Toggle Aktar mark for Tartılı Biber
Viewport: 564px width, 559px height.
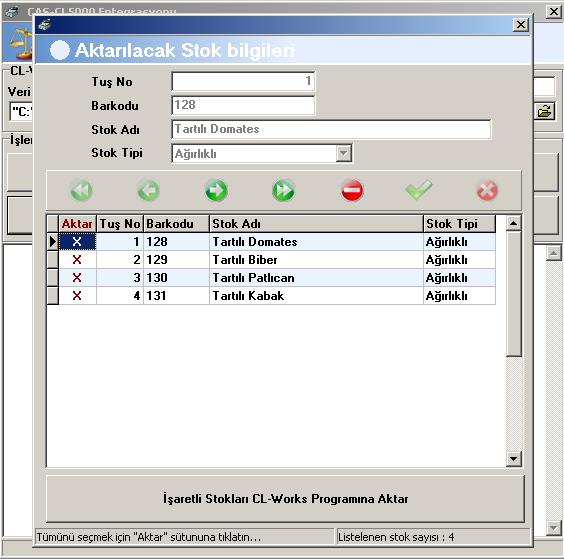tap(77, 260)
